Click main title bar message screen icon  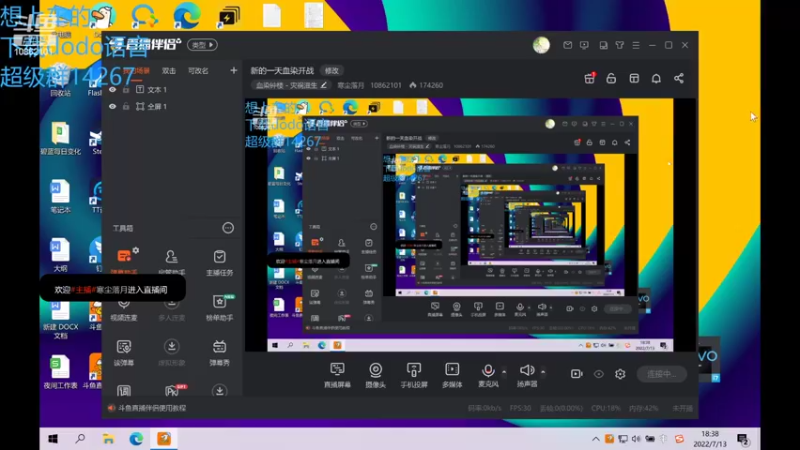(584, 45)
